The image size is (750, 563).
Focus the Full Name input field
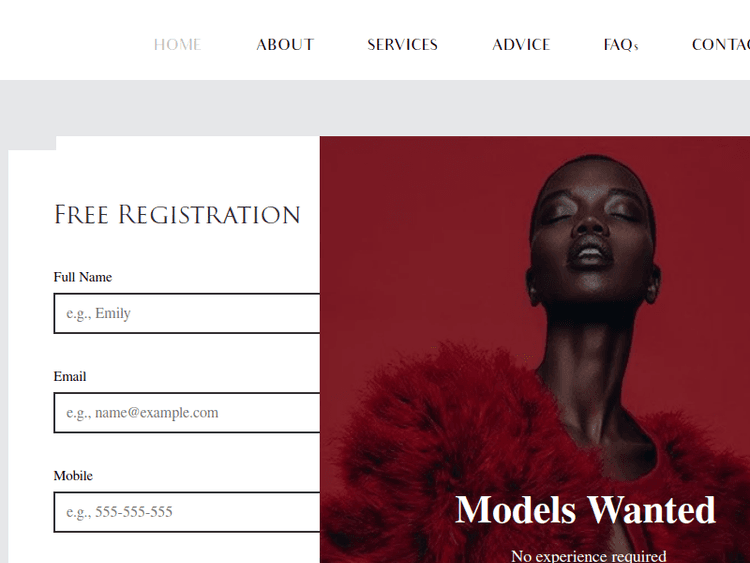click(x=187, y=313)
